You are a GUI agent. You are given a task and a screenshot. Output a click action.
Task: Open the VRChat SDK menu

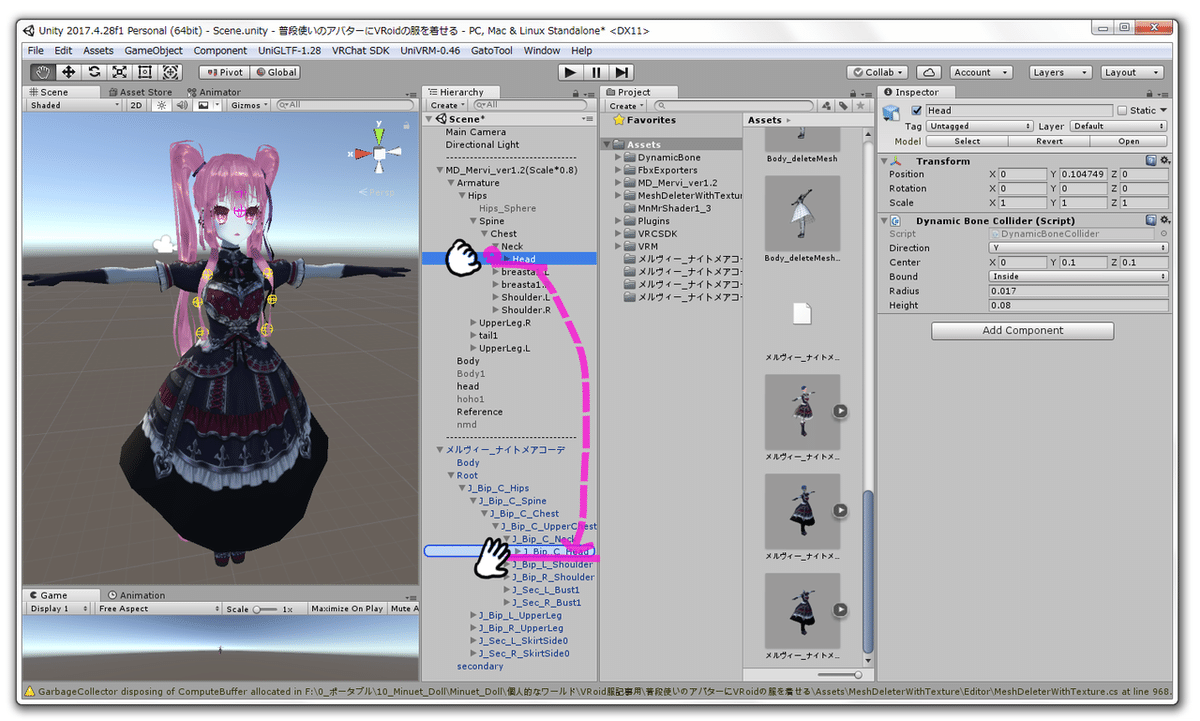(x=362, y=50)
